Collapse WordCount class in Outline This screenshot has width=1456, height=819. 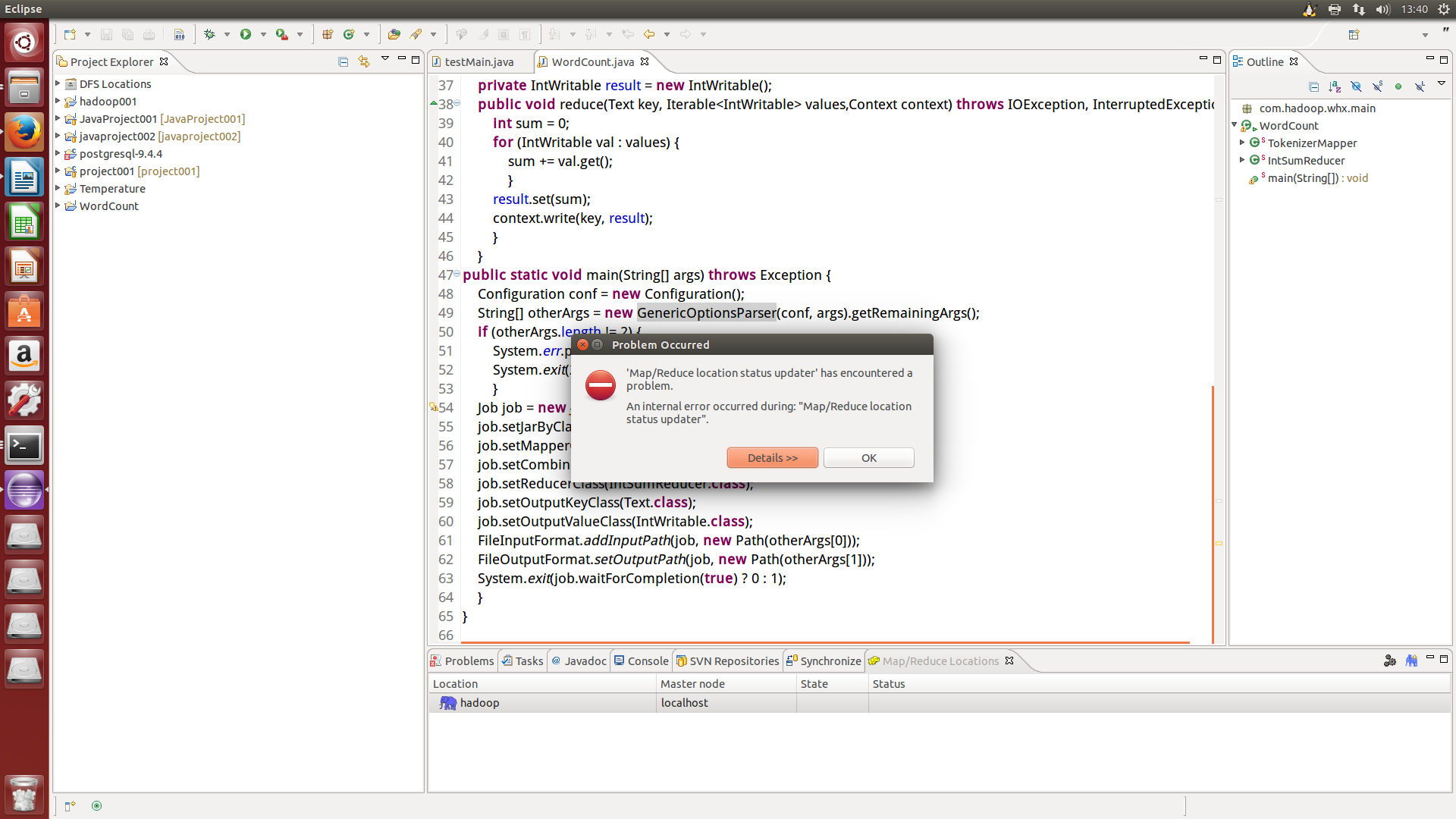click(1235, 125)
